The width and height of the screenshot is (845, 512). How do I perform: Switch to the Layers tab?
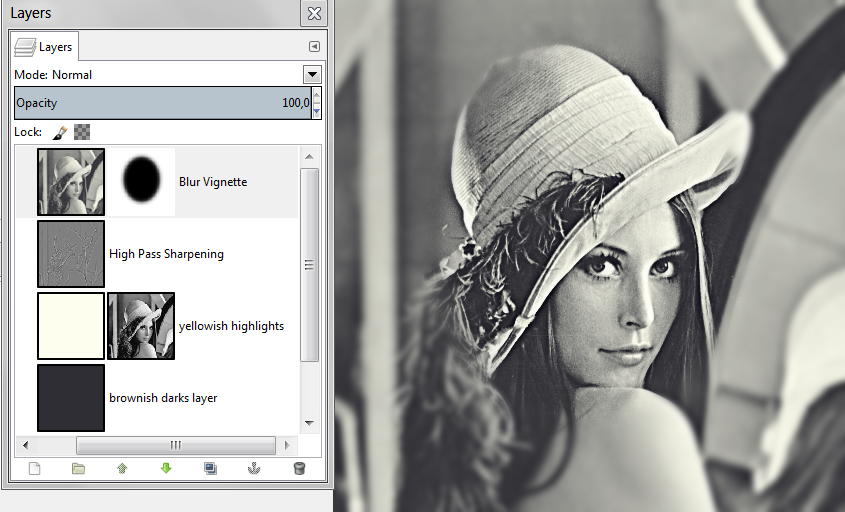(x=44, y=47)
